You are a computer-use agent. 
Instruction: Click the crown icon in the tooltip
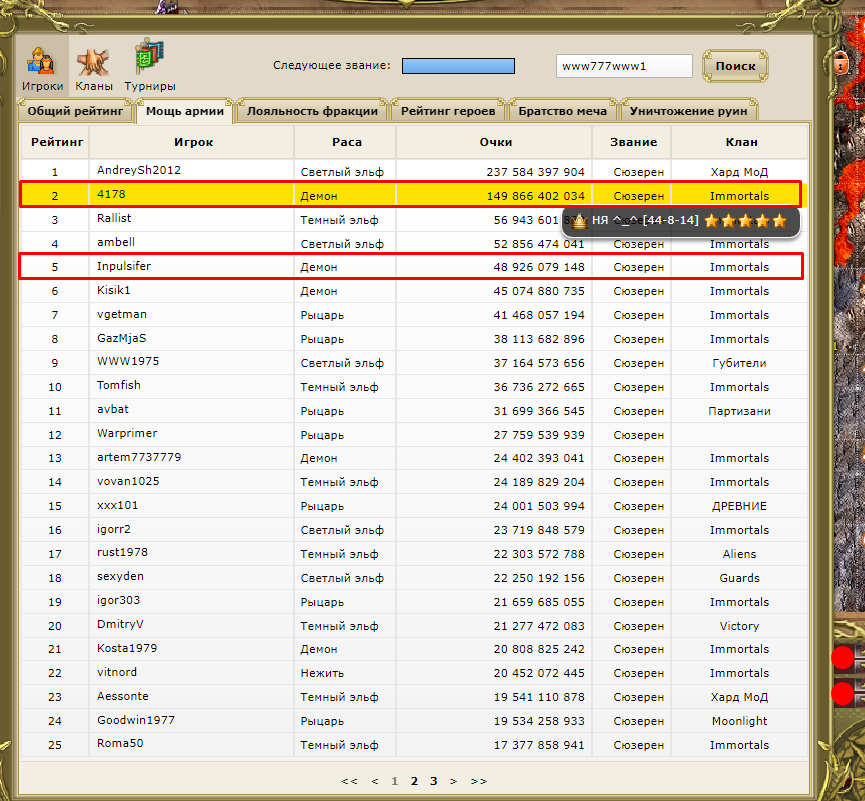pos(579,222)
